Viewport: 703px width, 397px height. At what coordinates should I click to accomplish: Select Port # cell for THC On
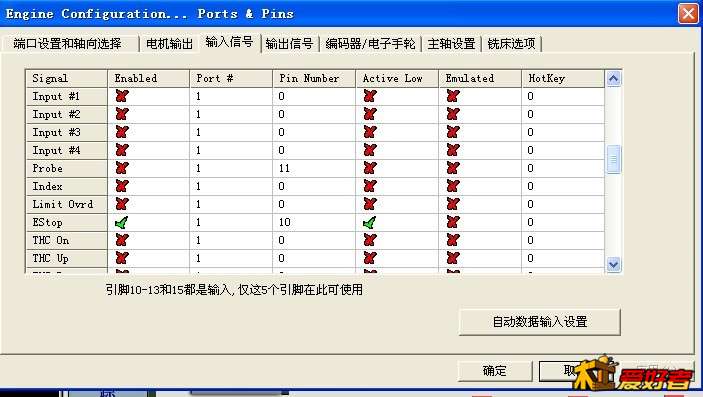pos(231,240)
